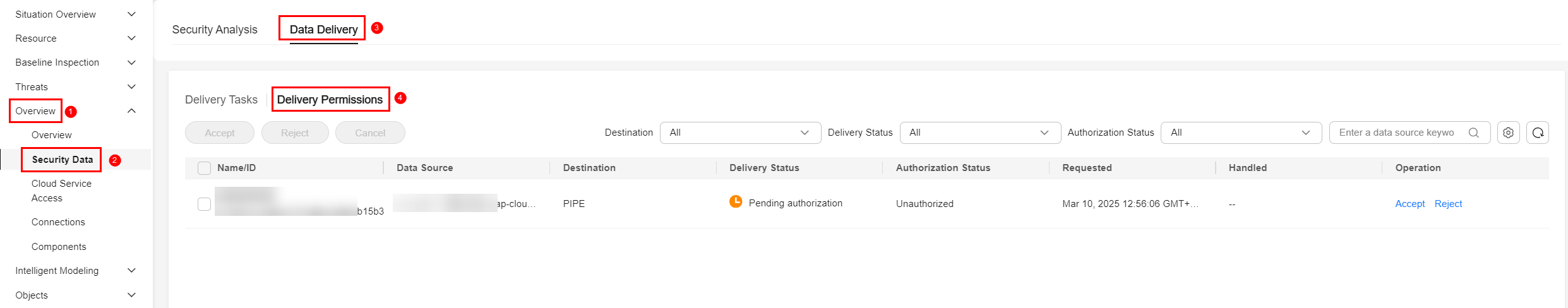Screen dimensions: 1568x308
Task: Expand the Objects chevron arrow
Action: [131, 295]
